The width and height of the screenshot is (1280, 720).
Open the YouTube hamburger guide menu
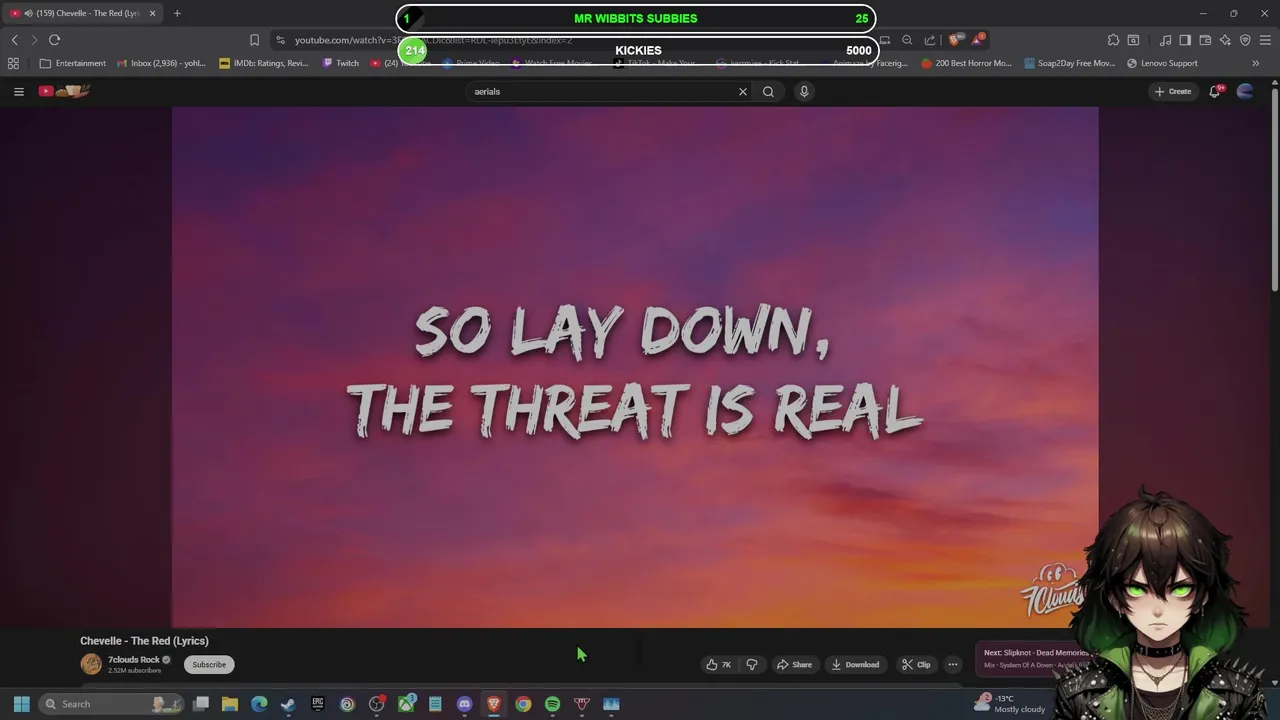point(18,91)
